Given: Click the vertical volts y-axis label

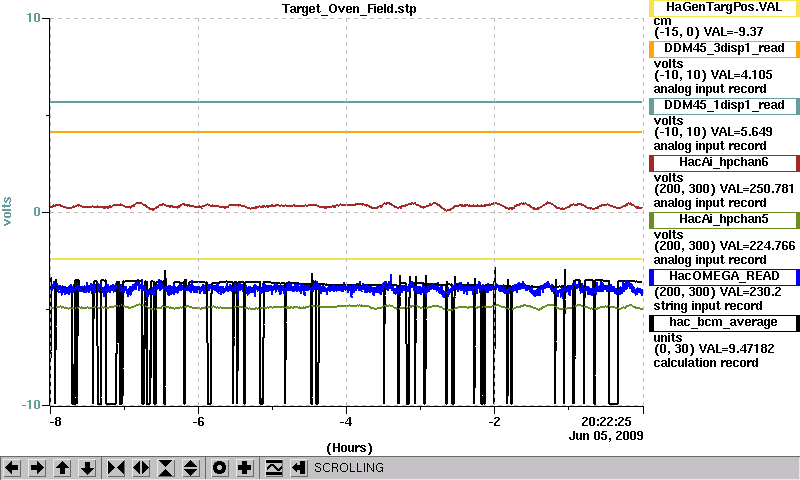Looking at the screenshot, I should [x=7, y=211].
